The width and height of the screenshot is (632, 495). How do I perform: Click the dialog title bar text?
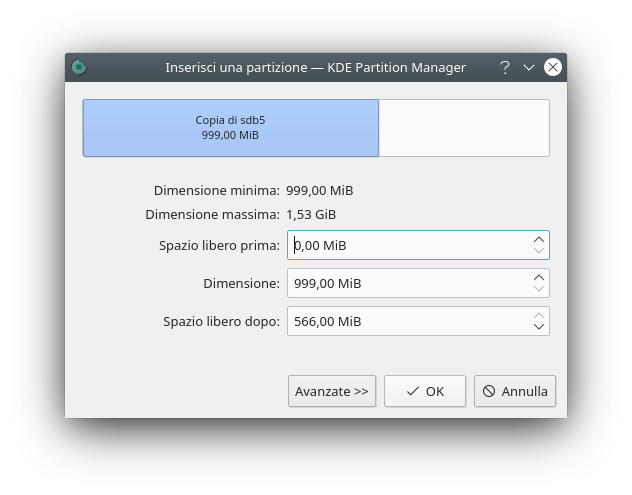click(x=315, y=68)
